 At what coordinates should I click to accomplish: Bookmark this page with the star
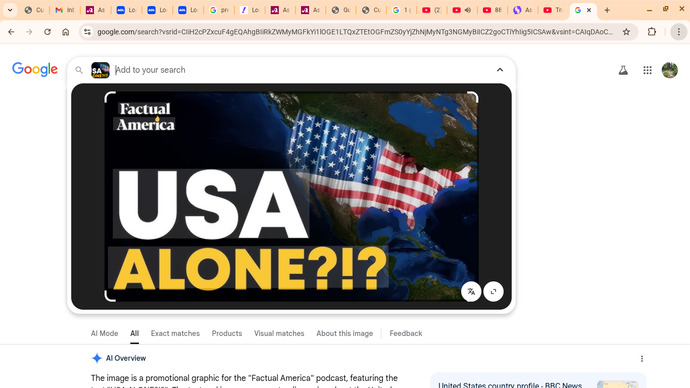pyautogui.click(x=626, y=32)
